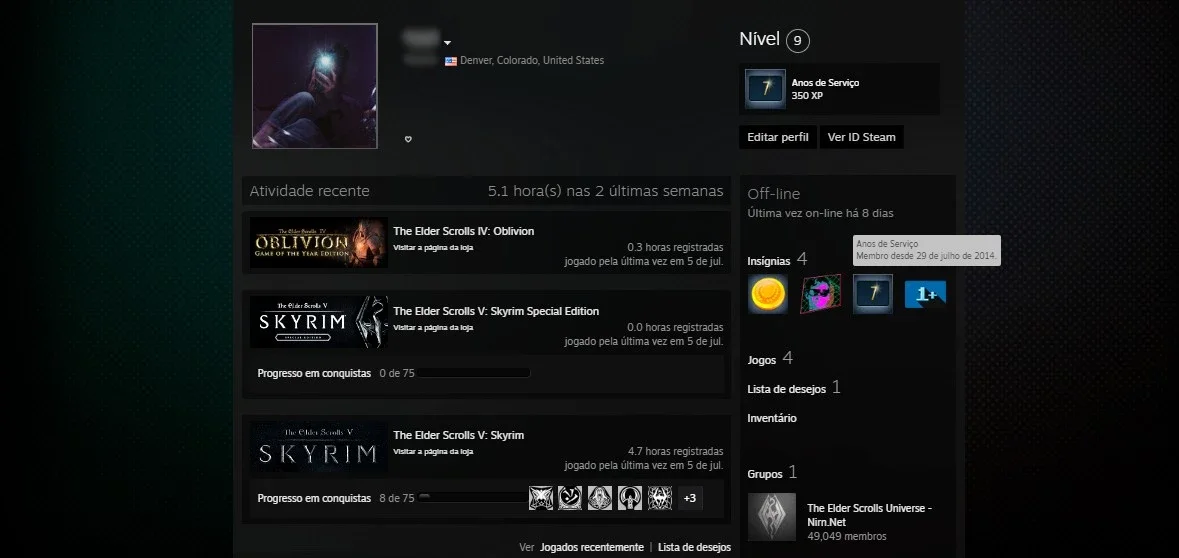
Task: Open the fourth Skyrim achievement icon
Action: point(630,498)
